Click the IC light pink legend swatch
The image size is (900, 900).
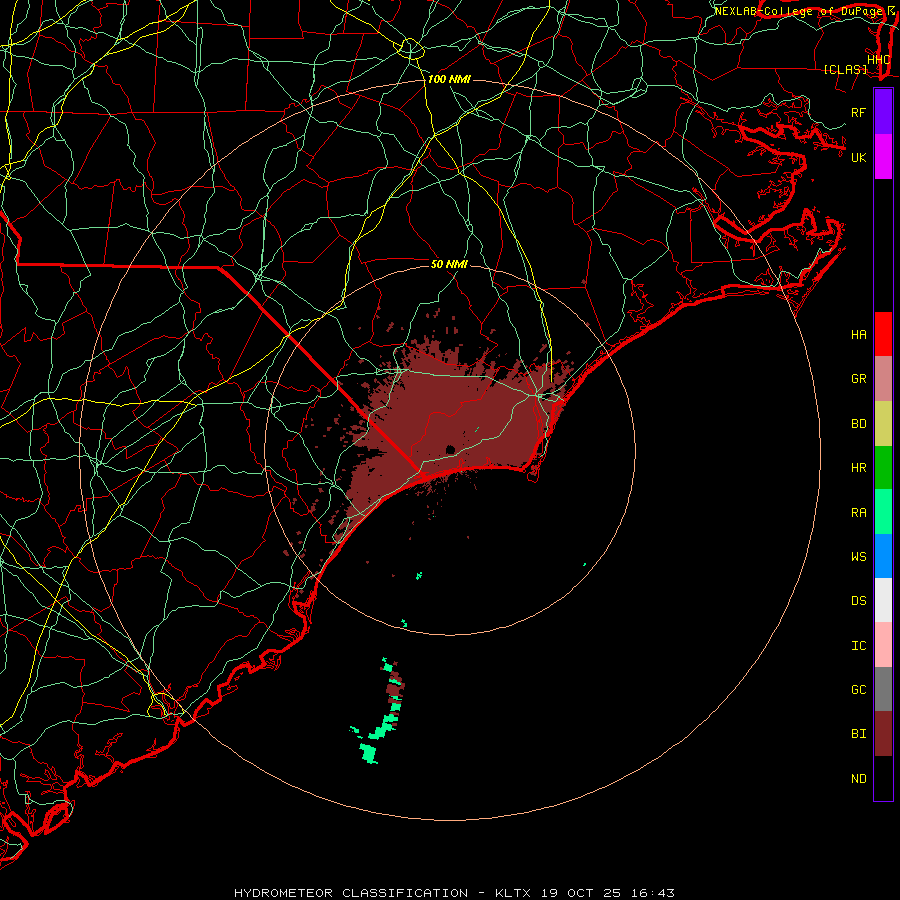[883, 645]
